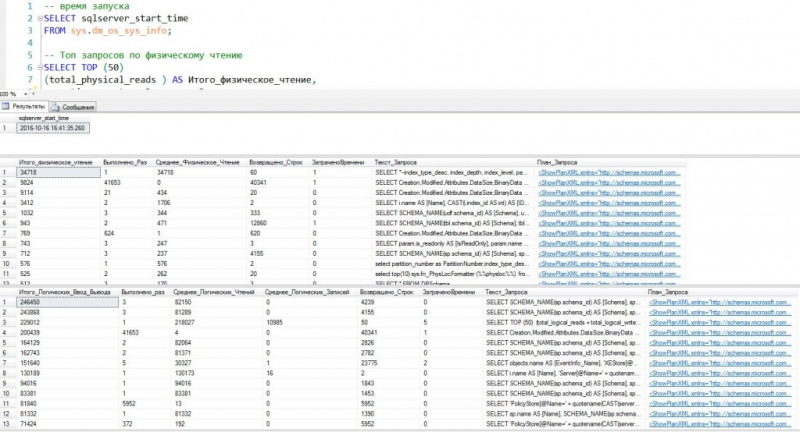Click the Итого_физическое_чтение column header
The height and width of the screenshot is (432, 800).
coord(55,161)
